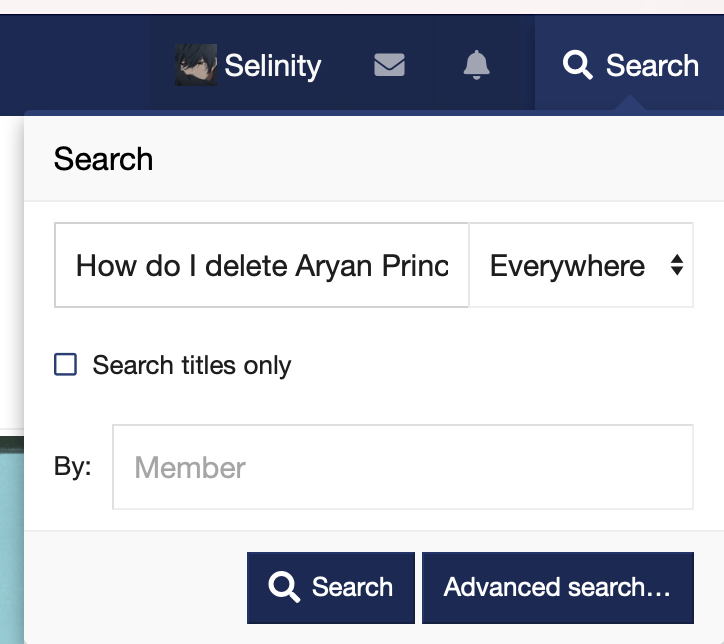724x644 pixels.
Task: Click the teal image strip behind the popup
Action: [12, 540]
